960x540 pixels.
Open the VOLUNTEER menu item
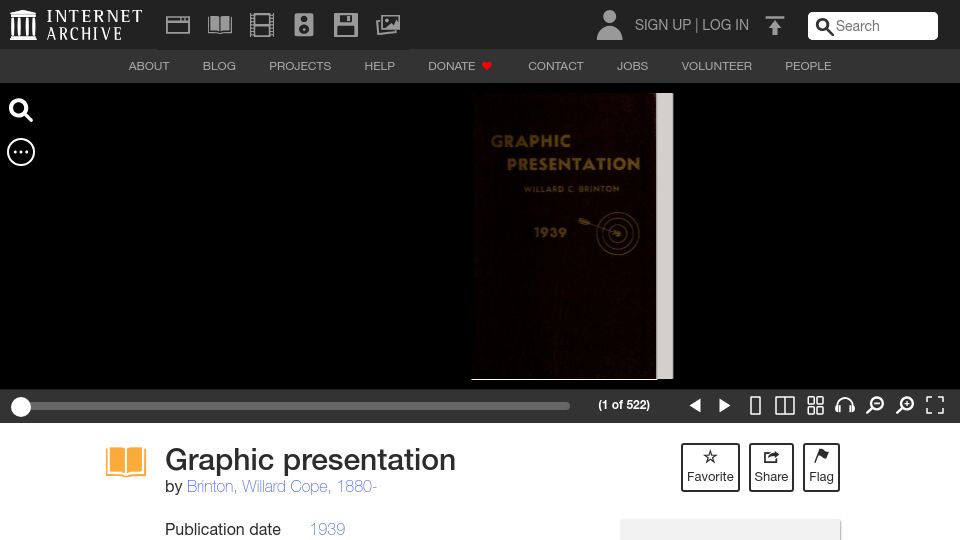(x=716, y=66)
